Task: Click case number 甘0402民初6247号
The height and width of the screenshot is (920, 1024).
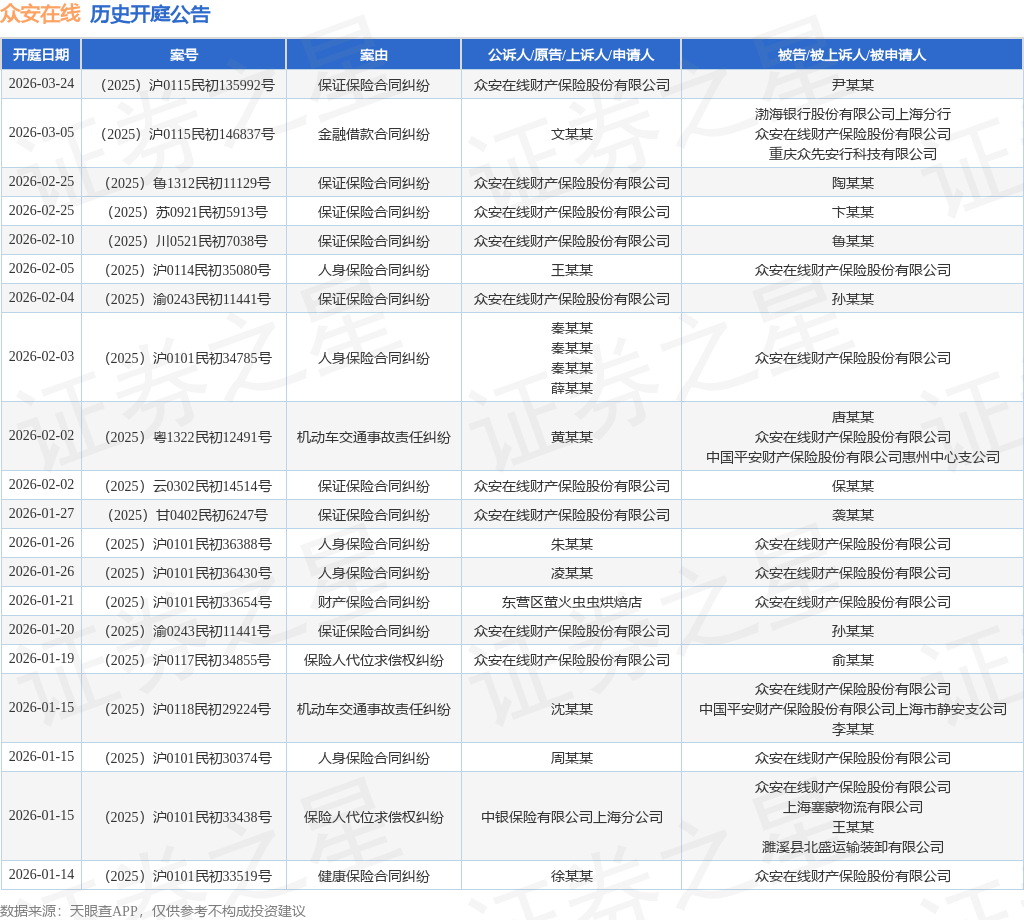Action: pyautogui.click(x=187, y=516)
